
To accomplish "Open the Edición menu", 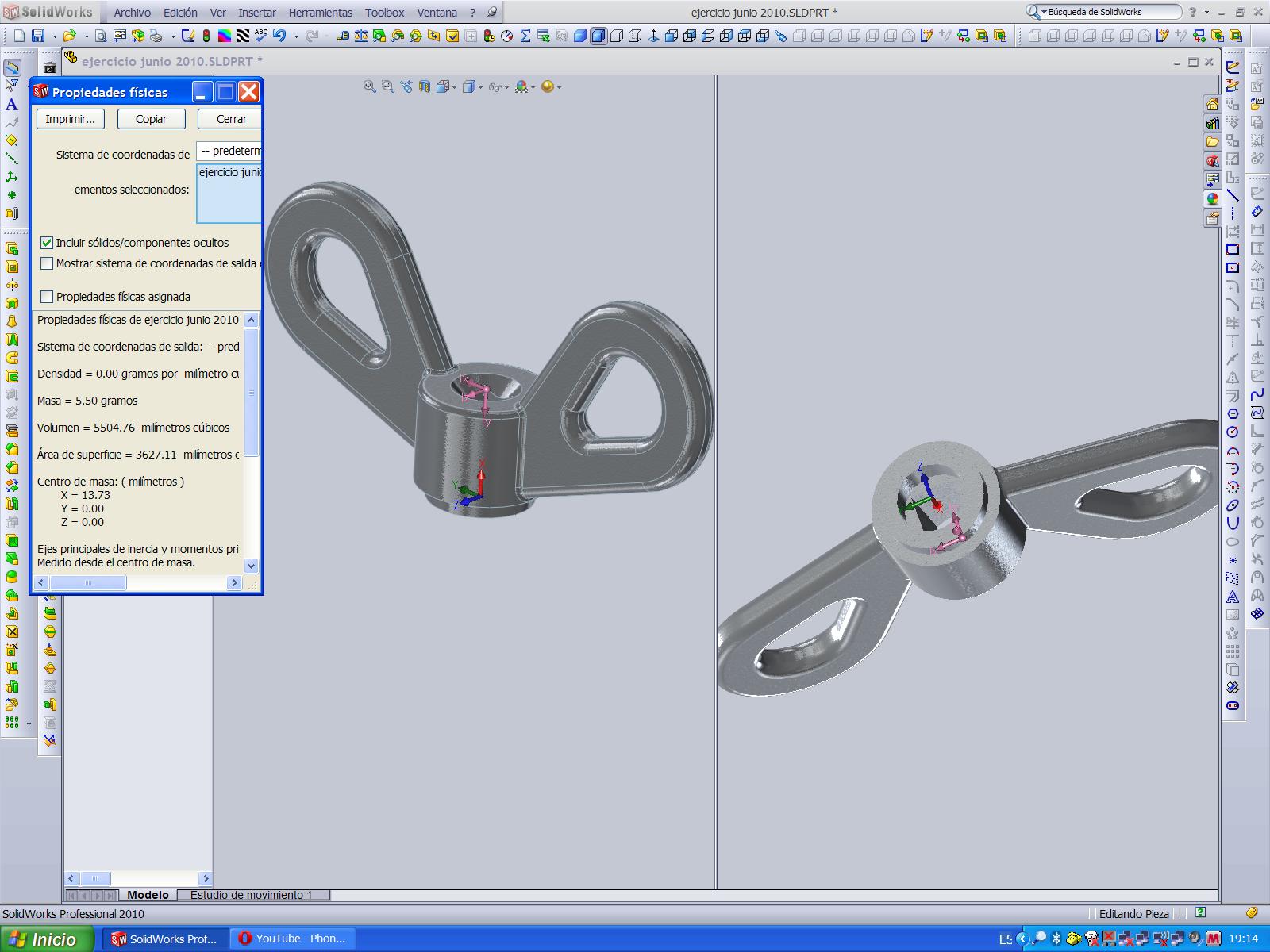I will 180,13.
